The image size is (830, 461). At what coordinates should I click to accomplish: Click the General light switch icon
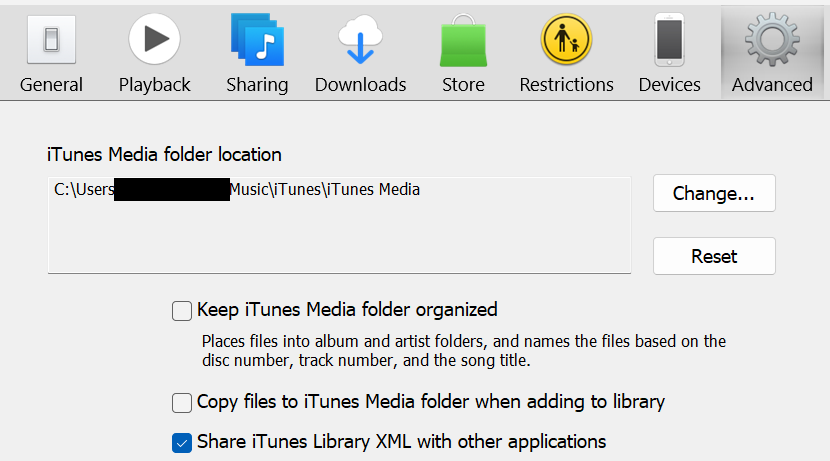click(x=51, y=40)
